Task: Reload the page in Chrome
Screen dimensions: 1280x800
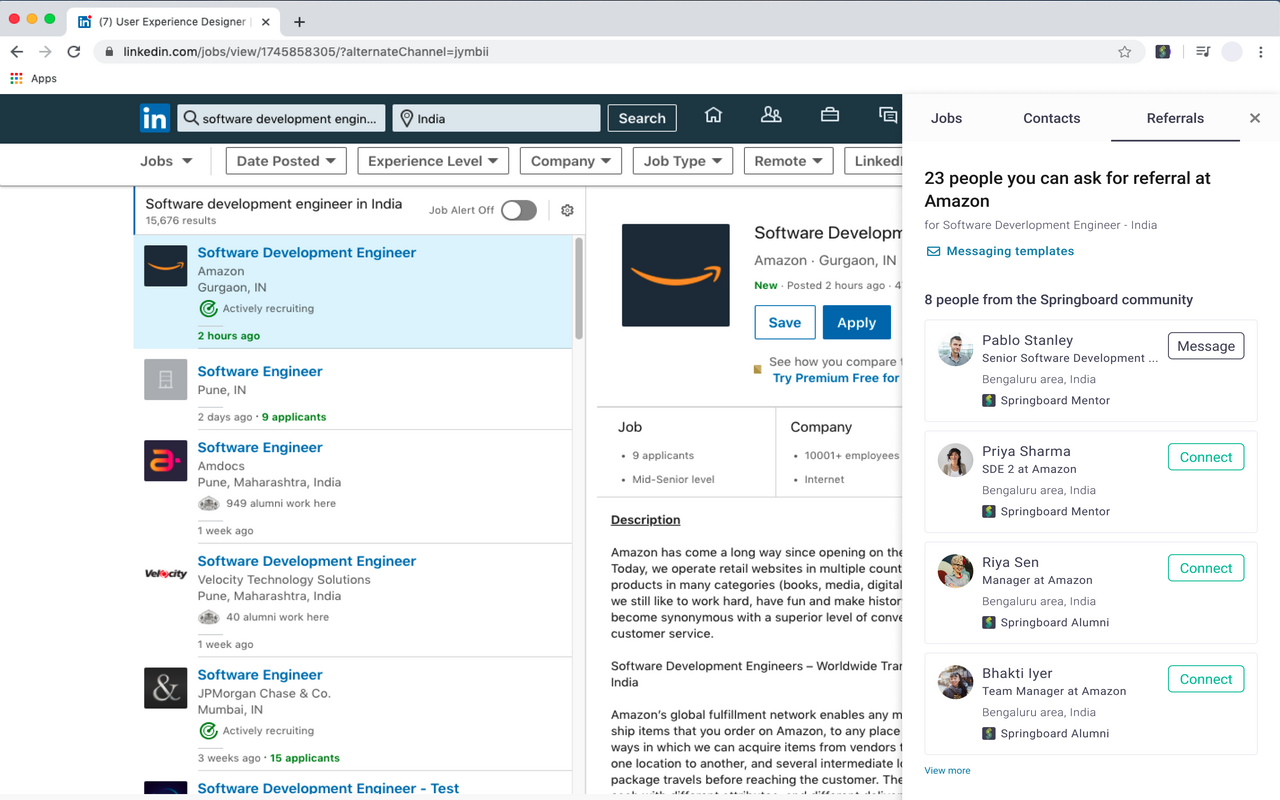Action: [73, 52]
